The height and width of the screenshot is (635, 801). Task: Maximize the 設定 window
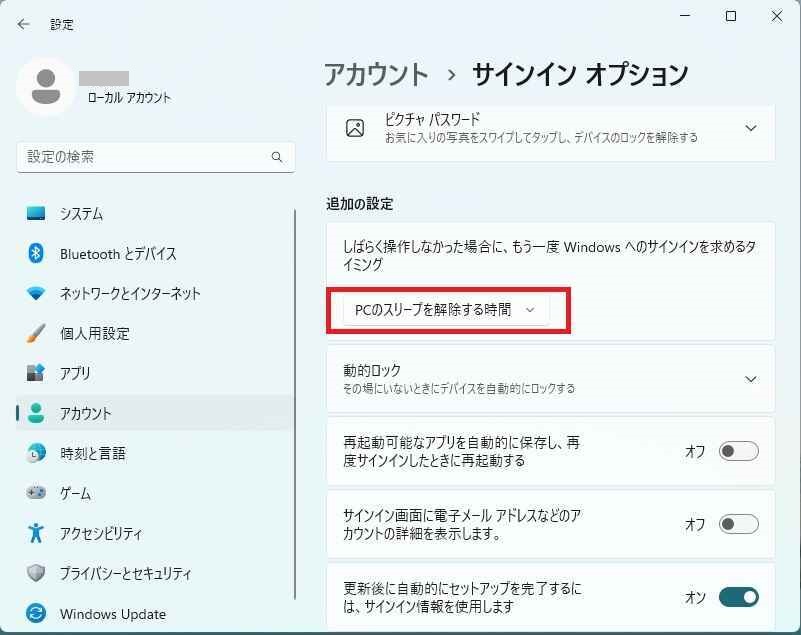(731, 16)
